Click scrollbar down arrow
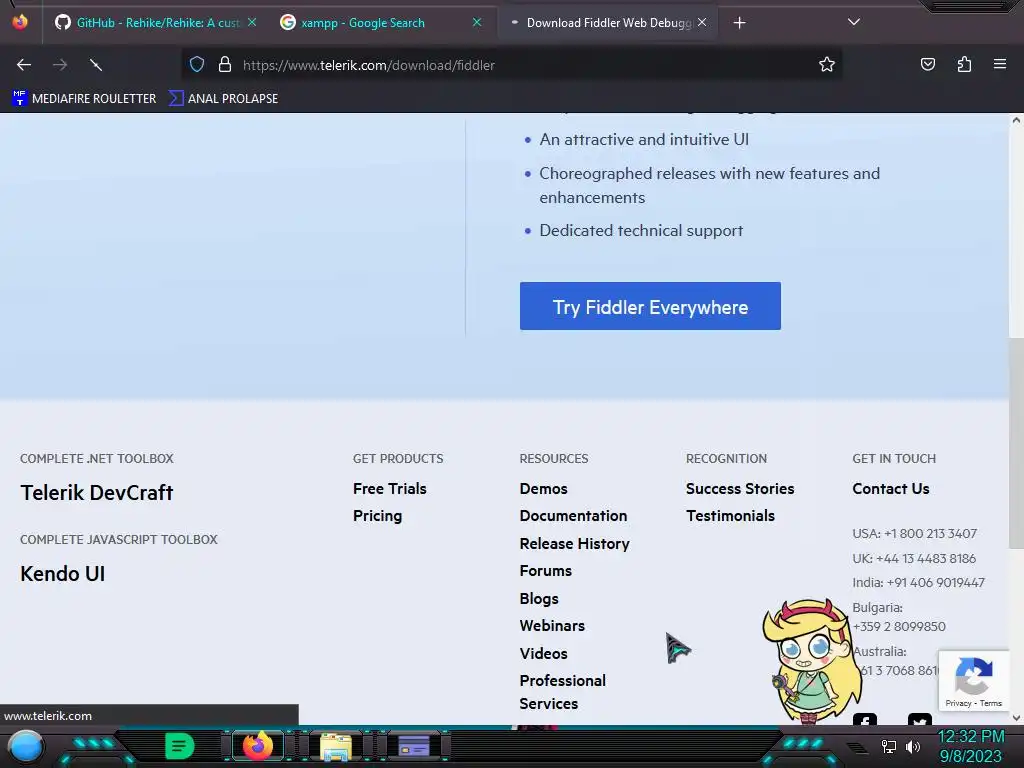Image resolution: width=1024 pixels, height=768 pixels. click(1016, 718)
